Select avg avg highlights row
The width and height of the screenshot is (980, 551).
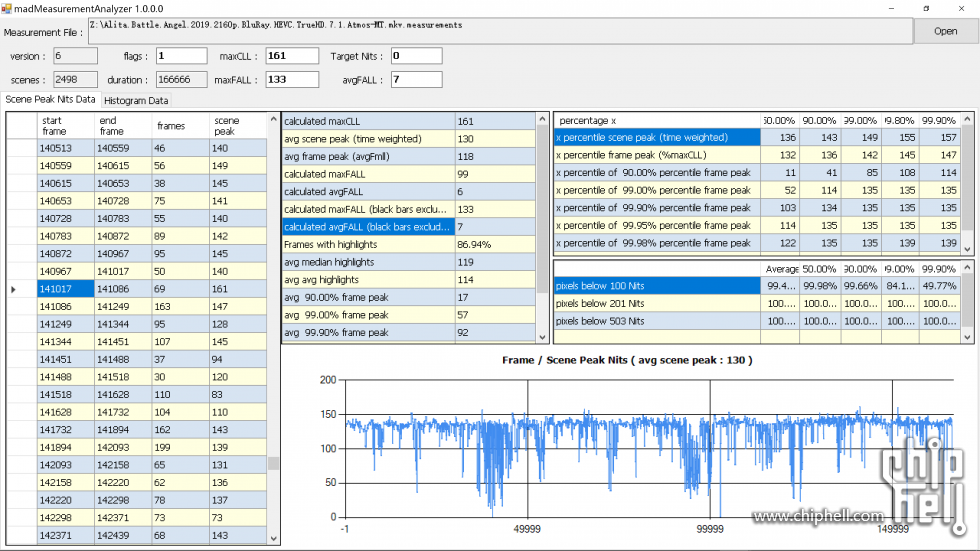pos(409,279)
